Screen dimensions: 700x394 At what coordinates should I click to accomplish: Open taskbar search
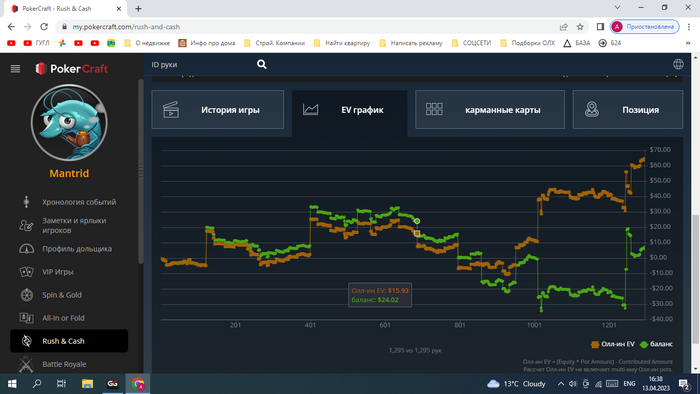pyautogui.click(x=37, y=384)
